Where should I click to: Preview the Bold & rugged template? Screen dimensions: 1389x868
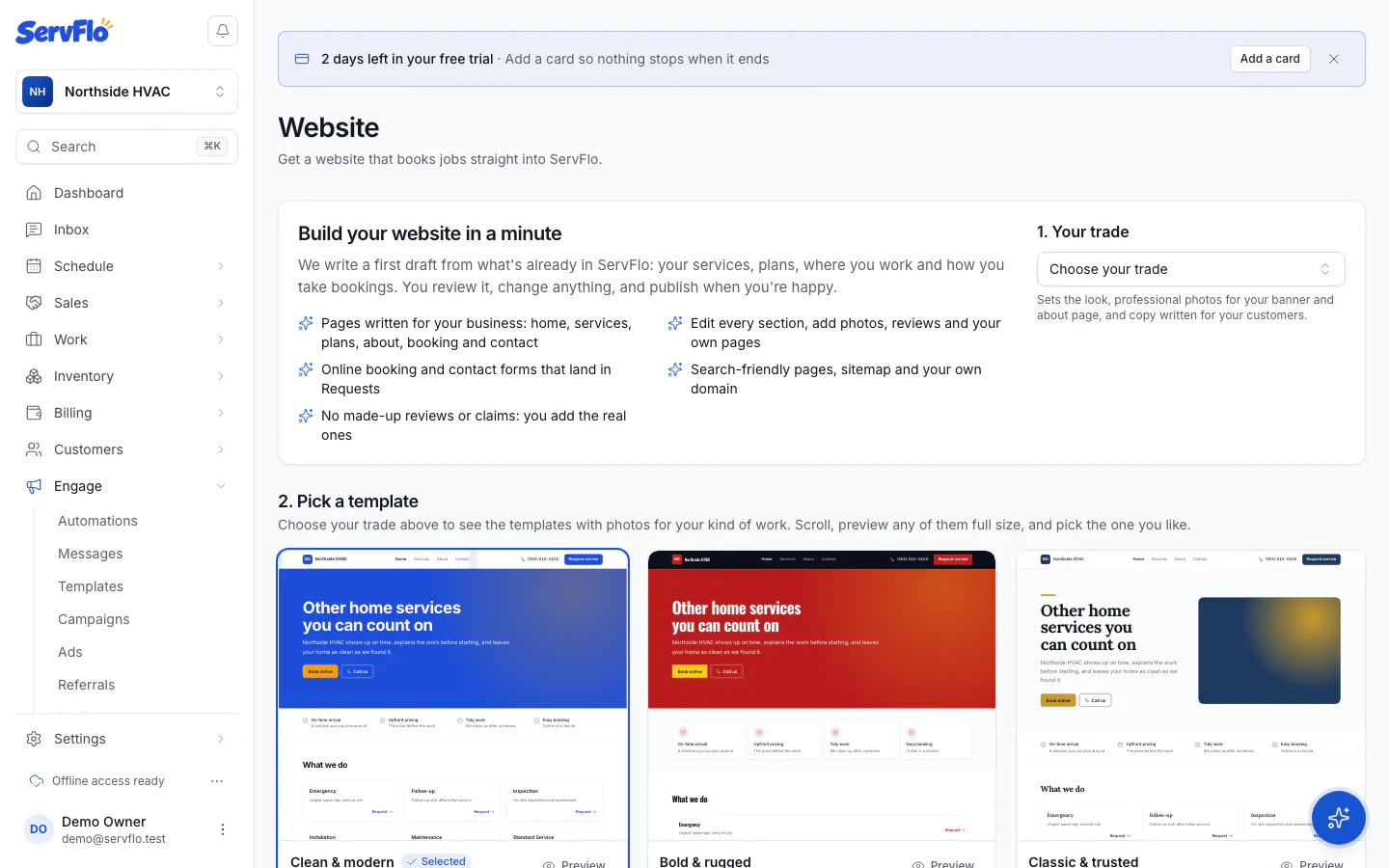point(944,863)
